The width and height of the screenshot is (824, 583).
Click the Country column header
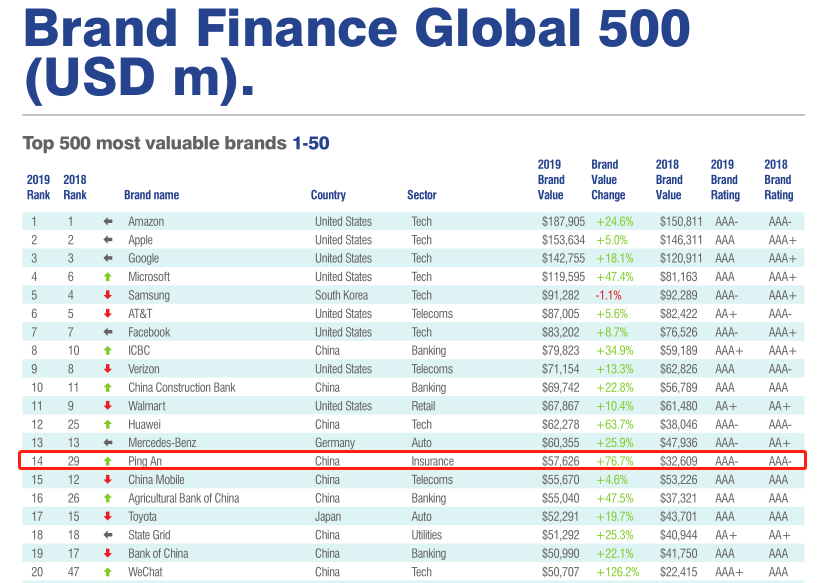click(328, 196)
